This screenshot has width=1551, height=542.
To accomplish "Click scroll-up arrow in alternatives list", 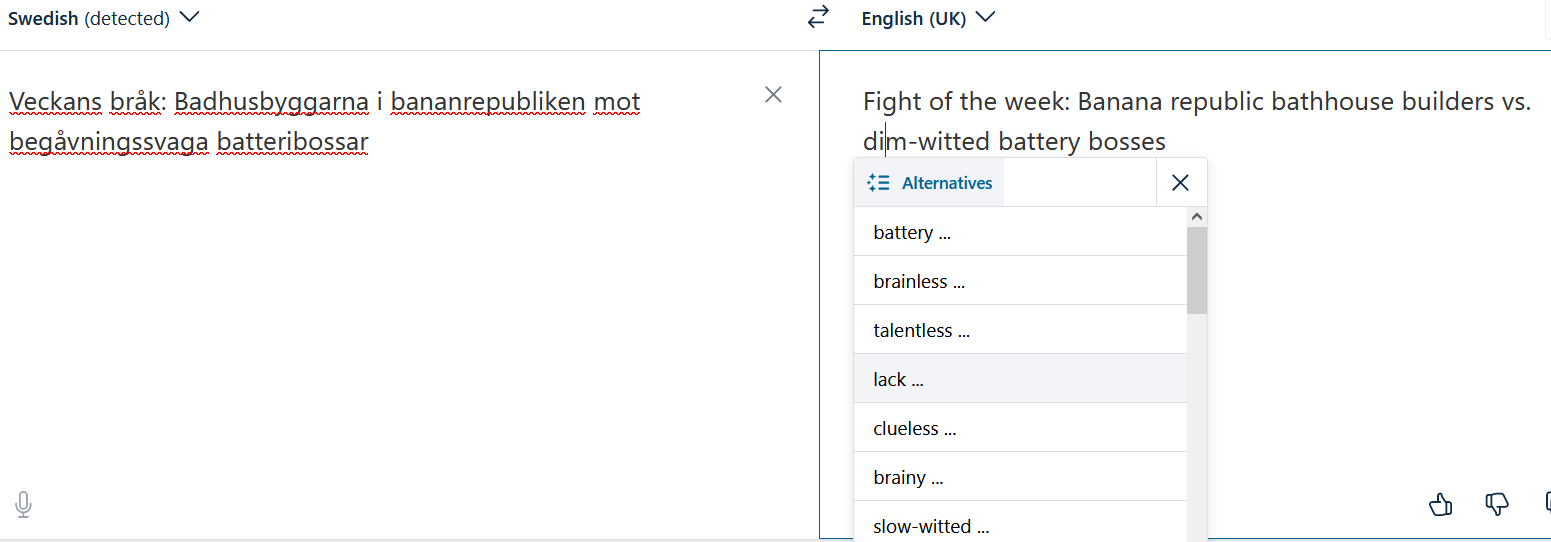I will tap(1197, 217).
